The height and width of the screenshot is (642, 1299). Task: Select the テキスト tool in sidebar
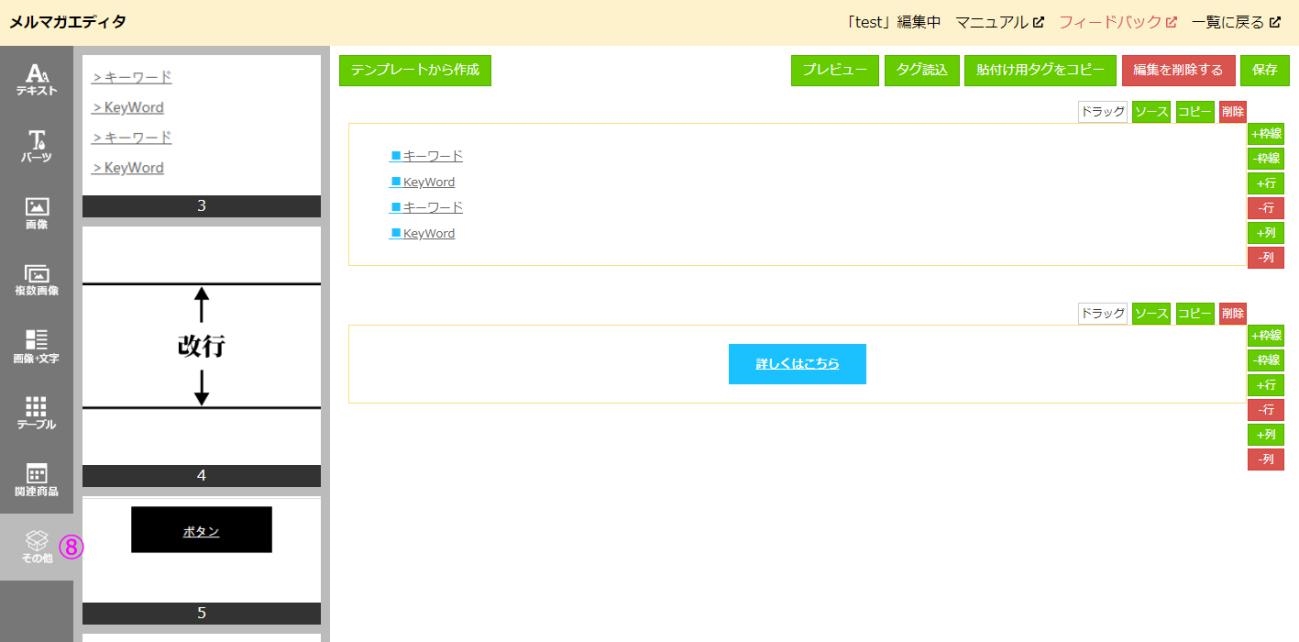(x=36, y=79)
